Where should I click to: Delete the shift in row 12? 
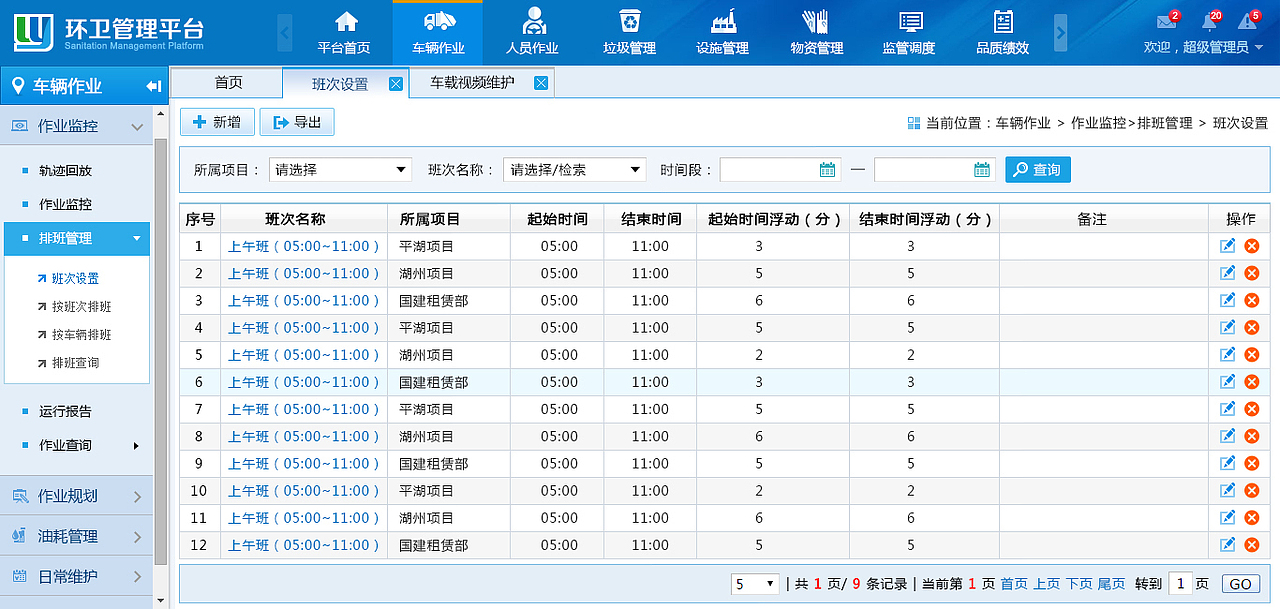(1251, 544)
